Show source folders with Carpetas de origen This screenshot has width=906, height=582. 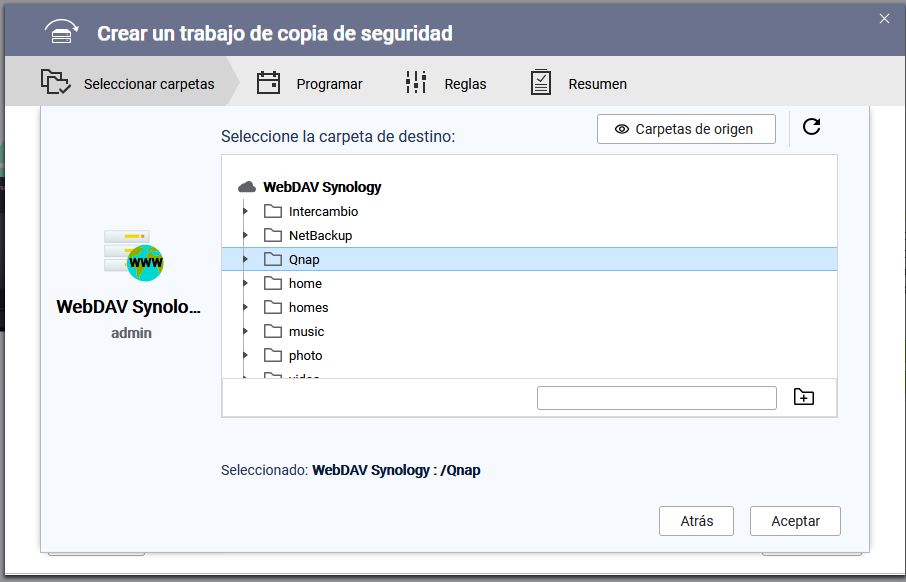tap(687, 129)
